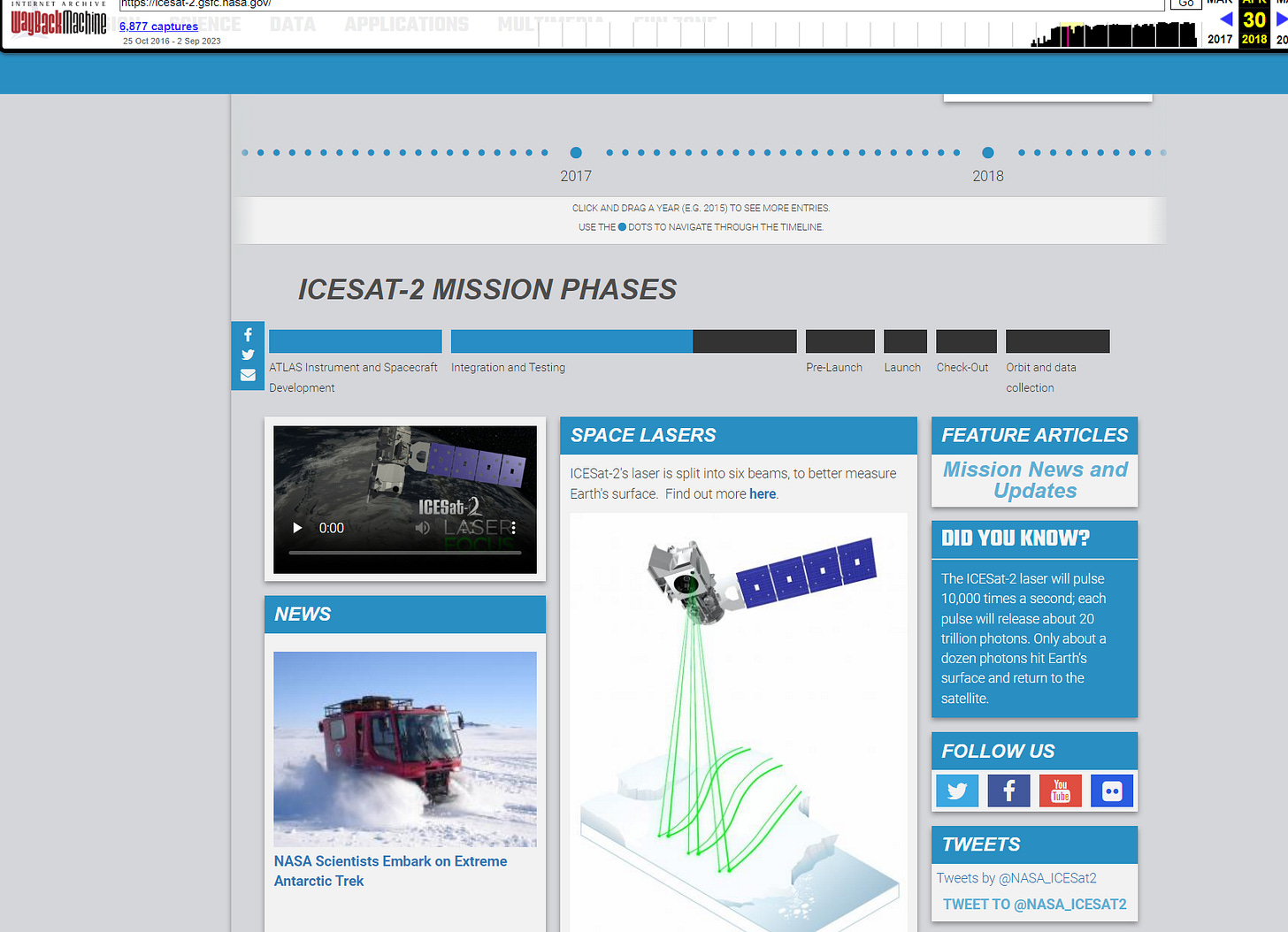Image resolution: width=1288 pixels, height=932 pixels.
Task: Select 2017 in Wayback year navigation
Action: pos(1220,39)
